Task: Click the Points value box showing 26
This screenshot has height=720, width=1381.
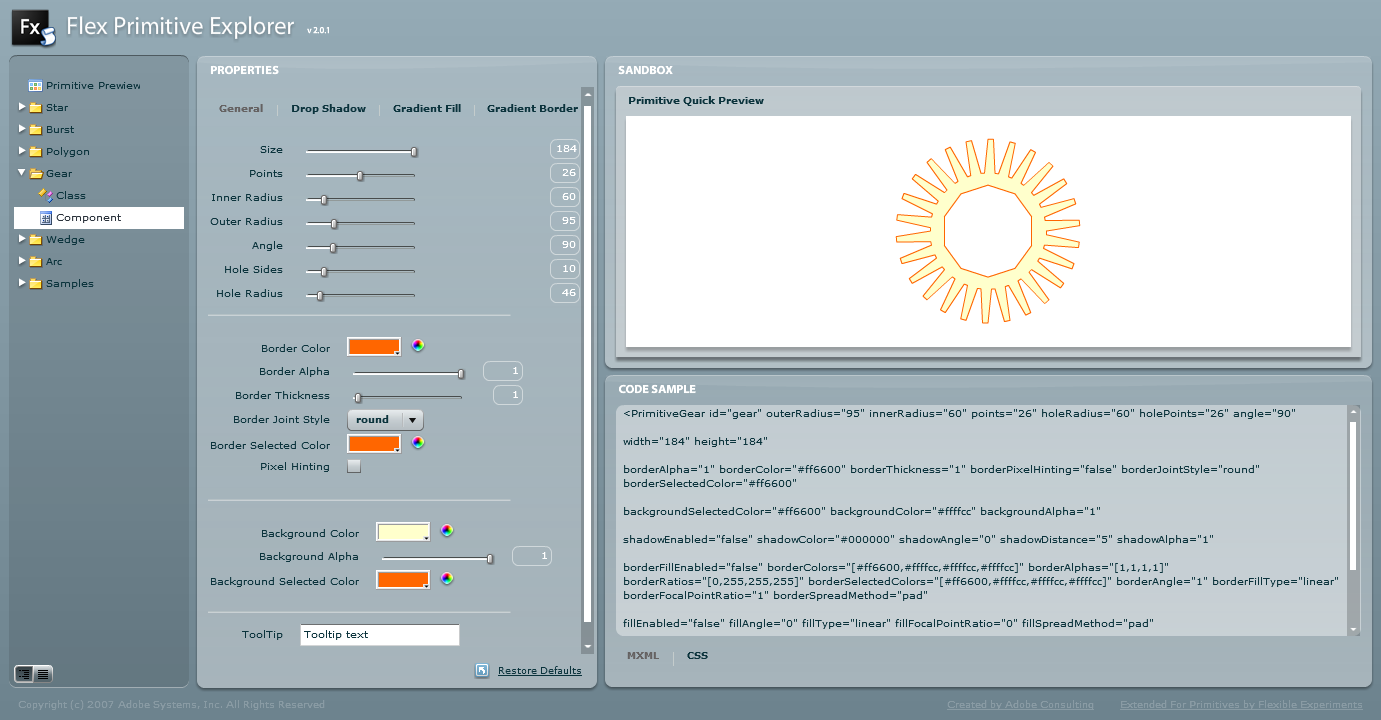Action: (x=565, y=173)
